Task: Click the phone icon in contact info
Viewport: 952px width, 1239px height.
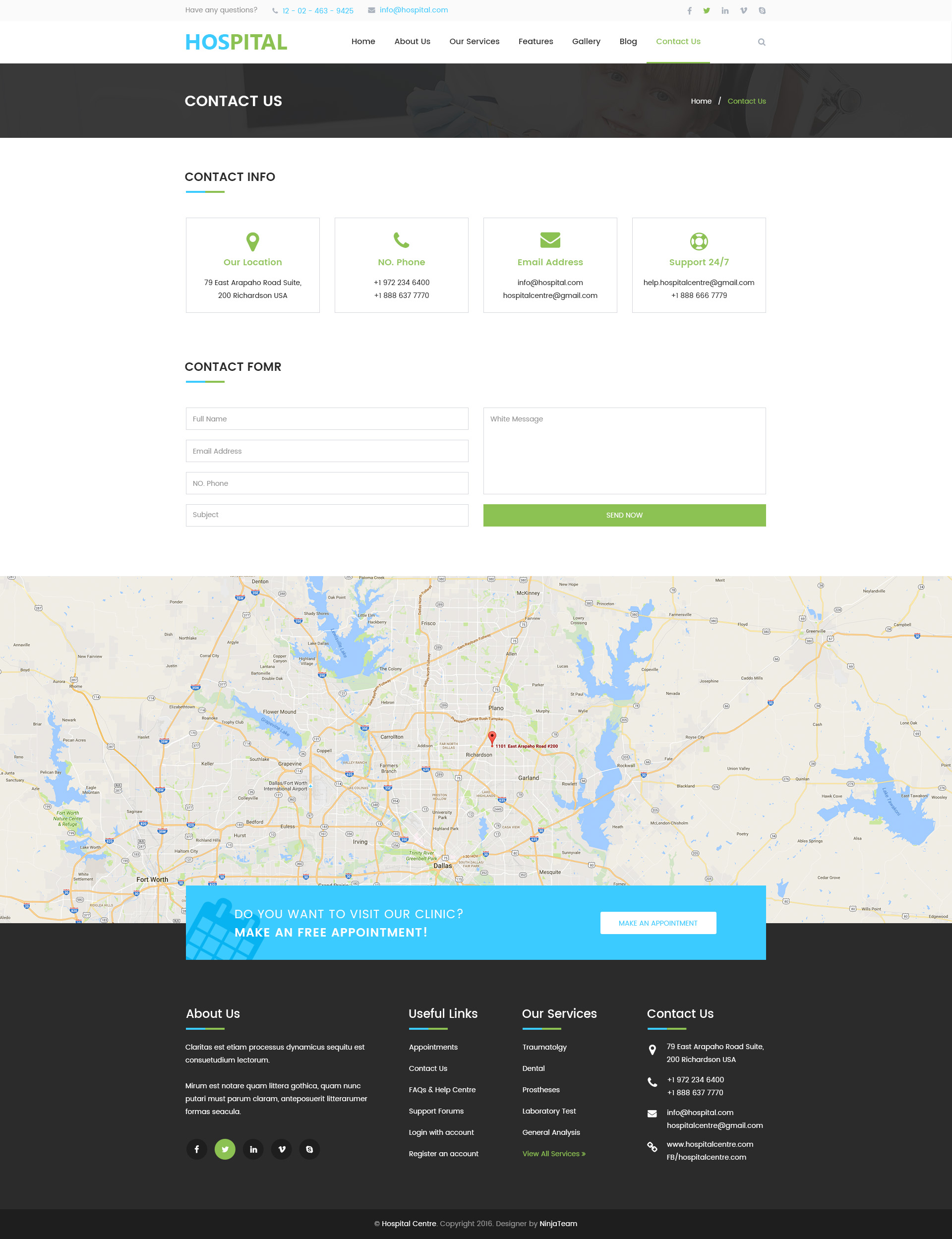Action: 401,241
